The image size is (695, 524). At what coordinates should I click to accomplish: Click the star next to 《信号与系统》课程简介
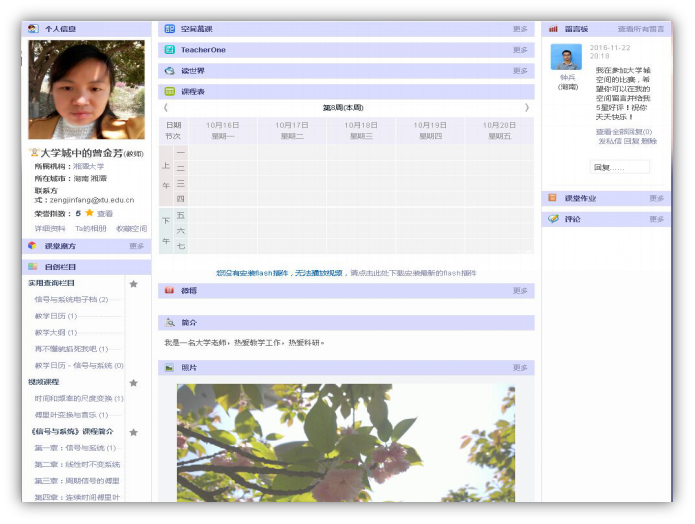[x=133, y=432]
